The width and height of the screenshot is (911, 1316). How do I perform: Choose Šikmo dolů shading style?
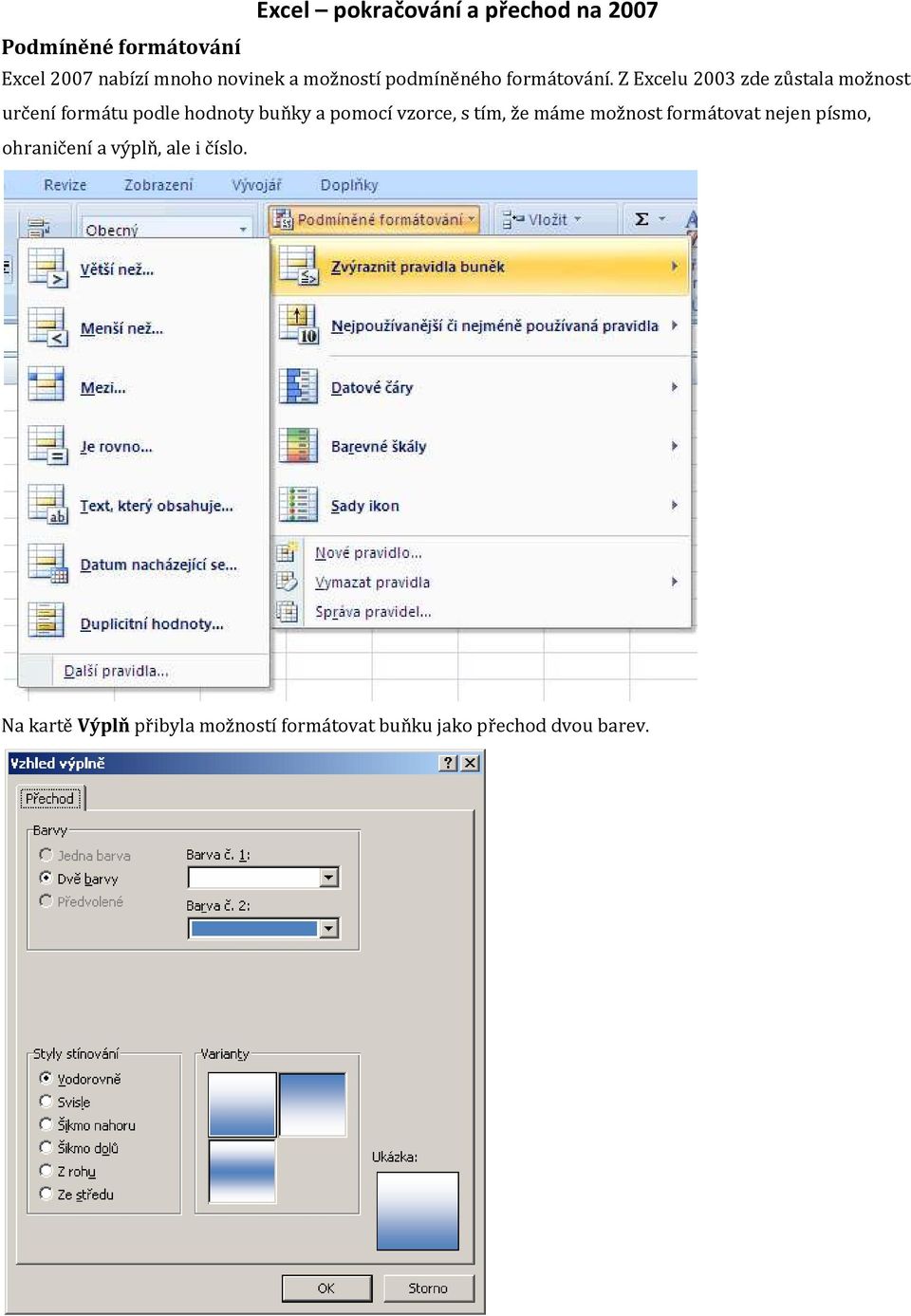(x=46, y=1147)
